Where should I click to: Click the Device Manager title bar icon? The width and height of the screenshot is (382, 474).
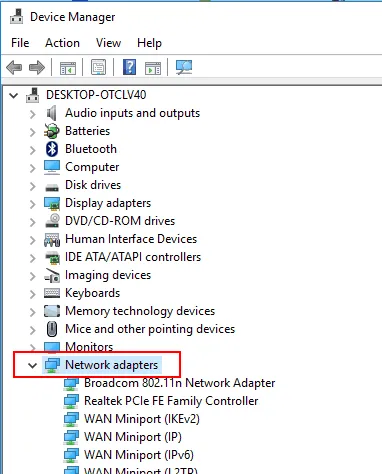point(17,16)
